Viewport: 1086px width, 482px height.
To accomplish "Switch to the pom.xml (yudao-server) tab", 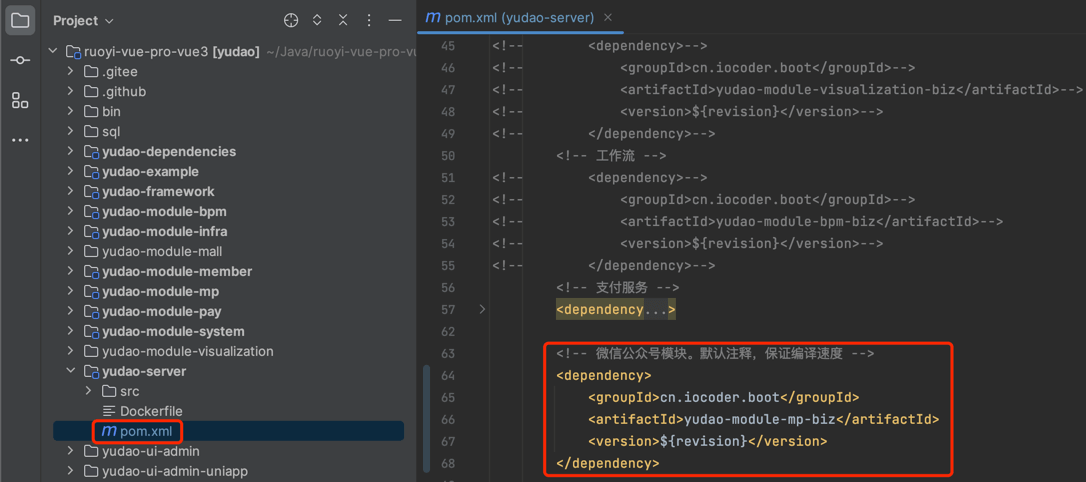I will click(510, 17).
